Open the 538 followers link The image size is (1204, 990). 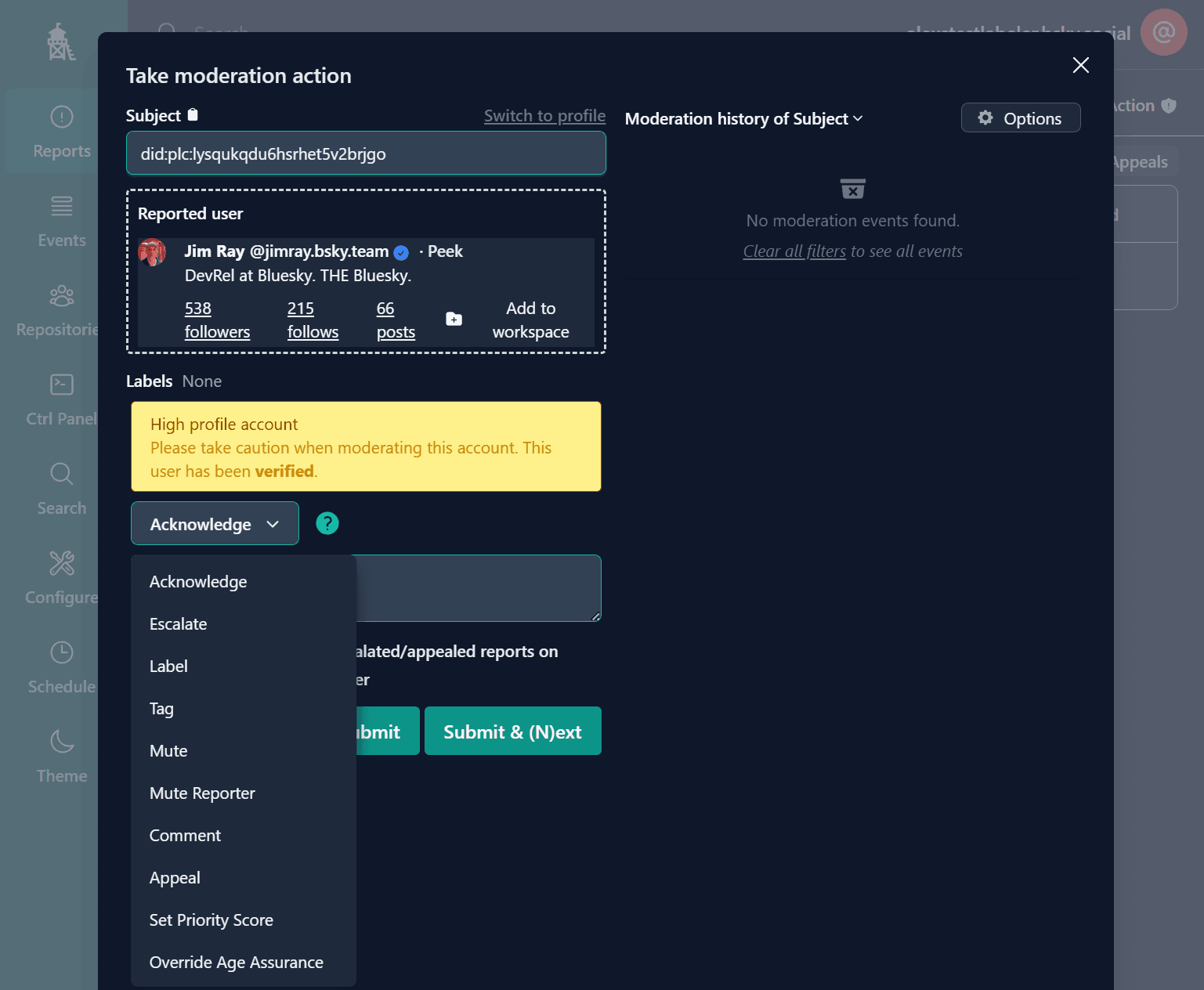click(217, 320)
